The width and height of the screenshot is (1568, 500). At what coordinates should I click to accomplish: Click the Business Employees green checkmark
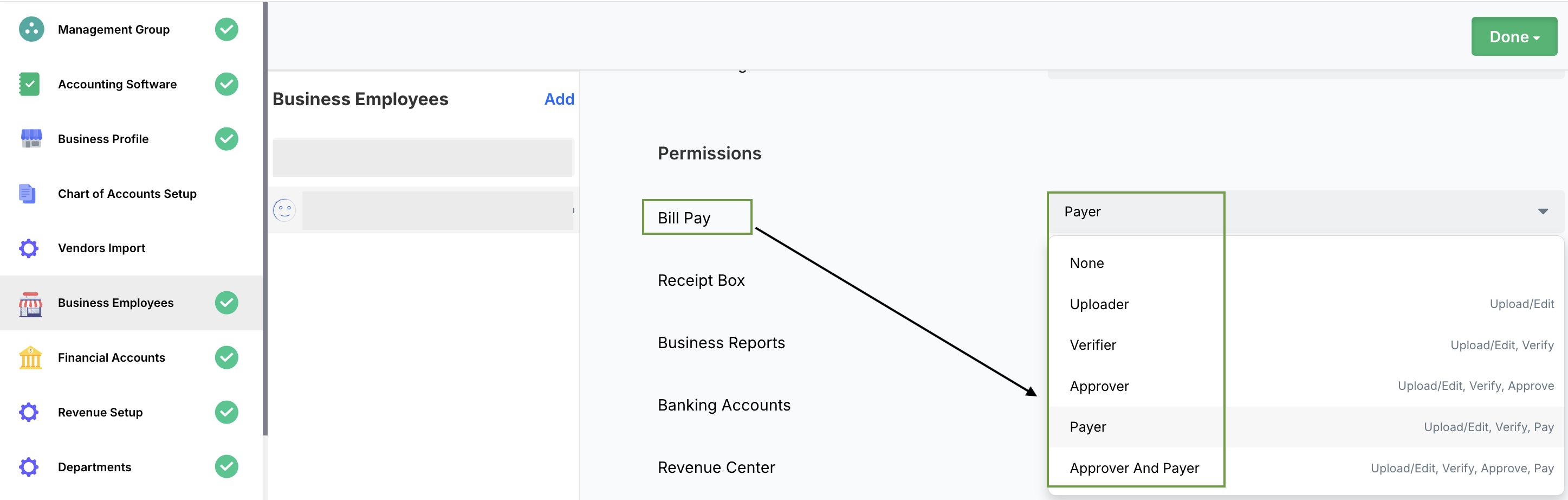(x=226, y=303)
